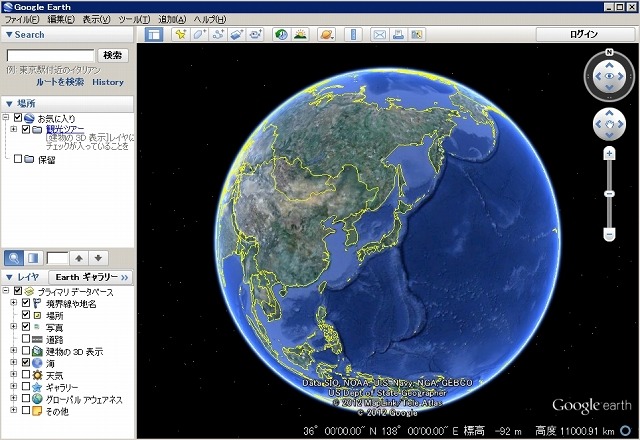The width and height of the screenshot is (640, 440).
Task: Click the zoom slider handle
Action: tap(609, 194)
